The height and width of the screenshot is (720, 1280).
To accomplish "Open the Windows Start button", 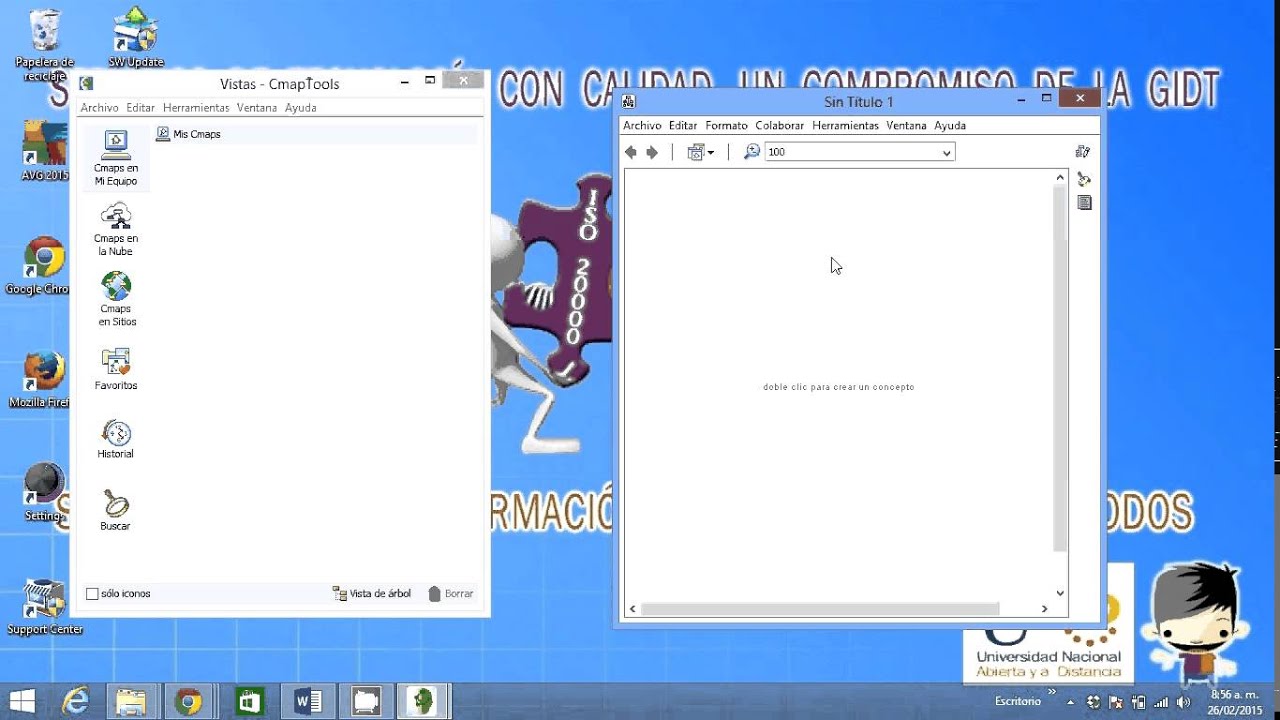I will tap(22, 701).
